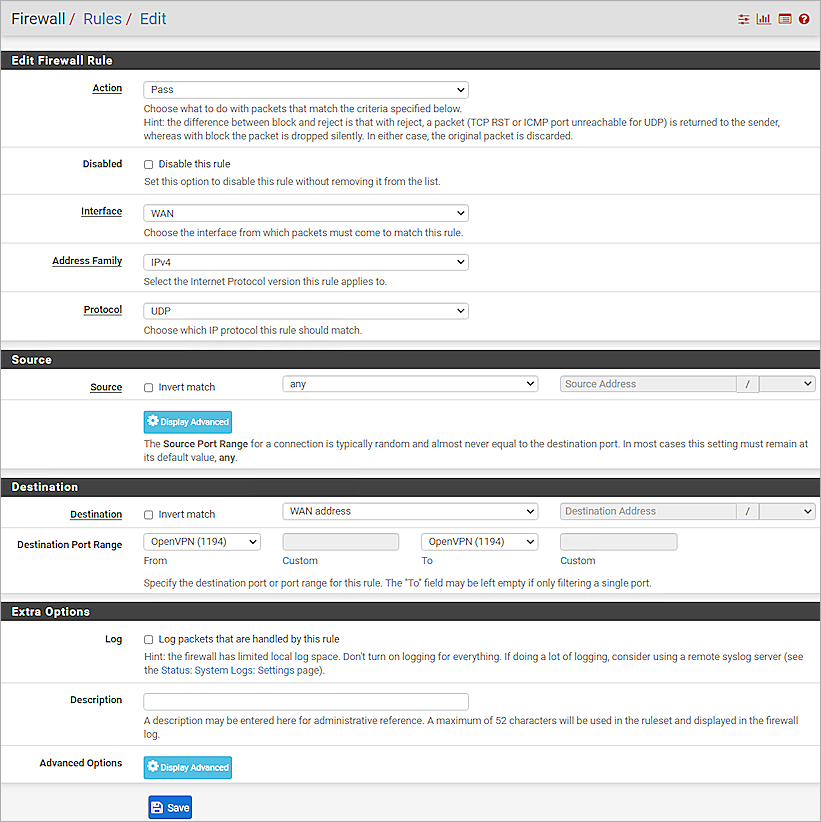Open the Action dropdown showing Pass

point(304,89)
